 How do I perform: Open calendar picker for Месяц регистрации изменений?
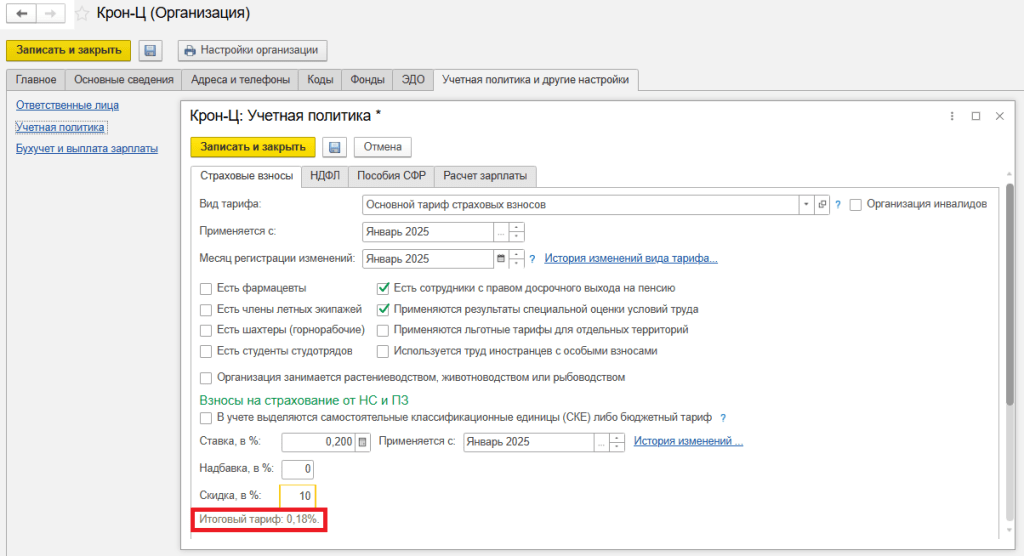point(501,259)
